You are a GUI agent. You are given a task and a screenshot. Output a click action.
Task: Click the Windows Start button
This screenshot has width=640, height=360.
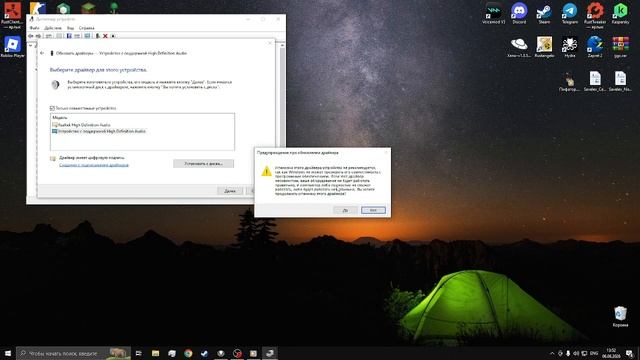point(8,353)
